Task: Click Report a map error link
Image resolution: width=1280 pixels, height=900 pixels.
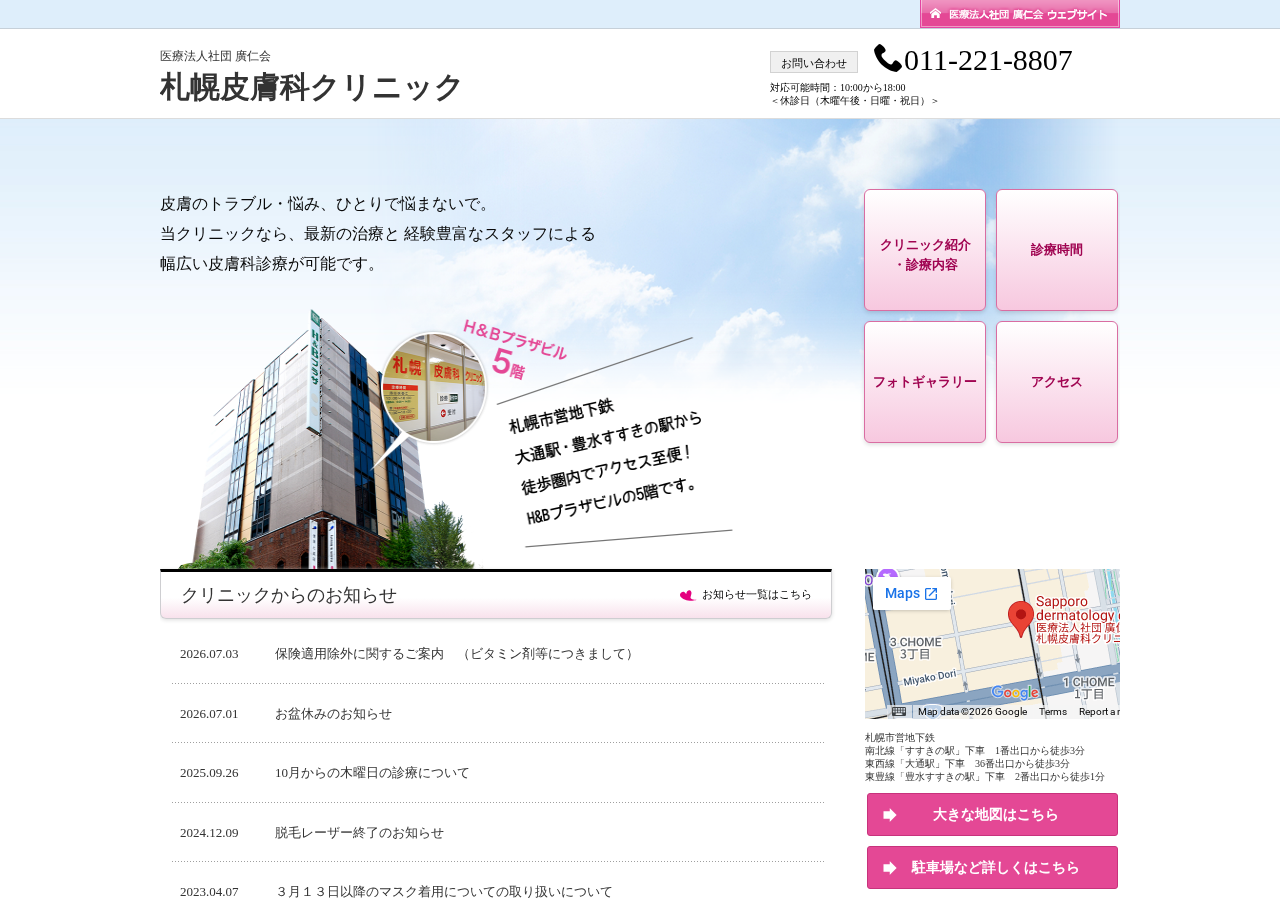Action: click(1099, 712)
